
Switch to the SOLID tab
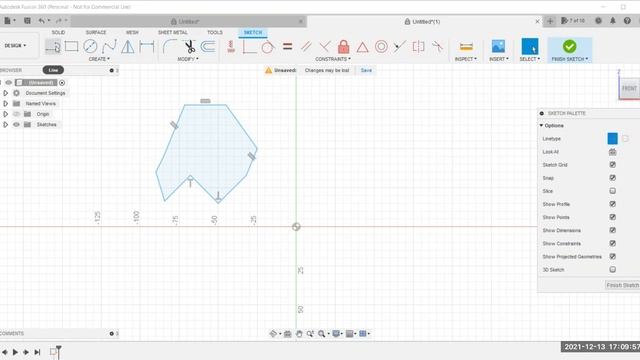tap(58, 32)
